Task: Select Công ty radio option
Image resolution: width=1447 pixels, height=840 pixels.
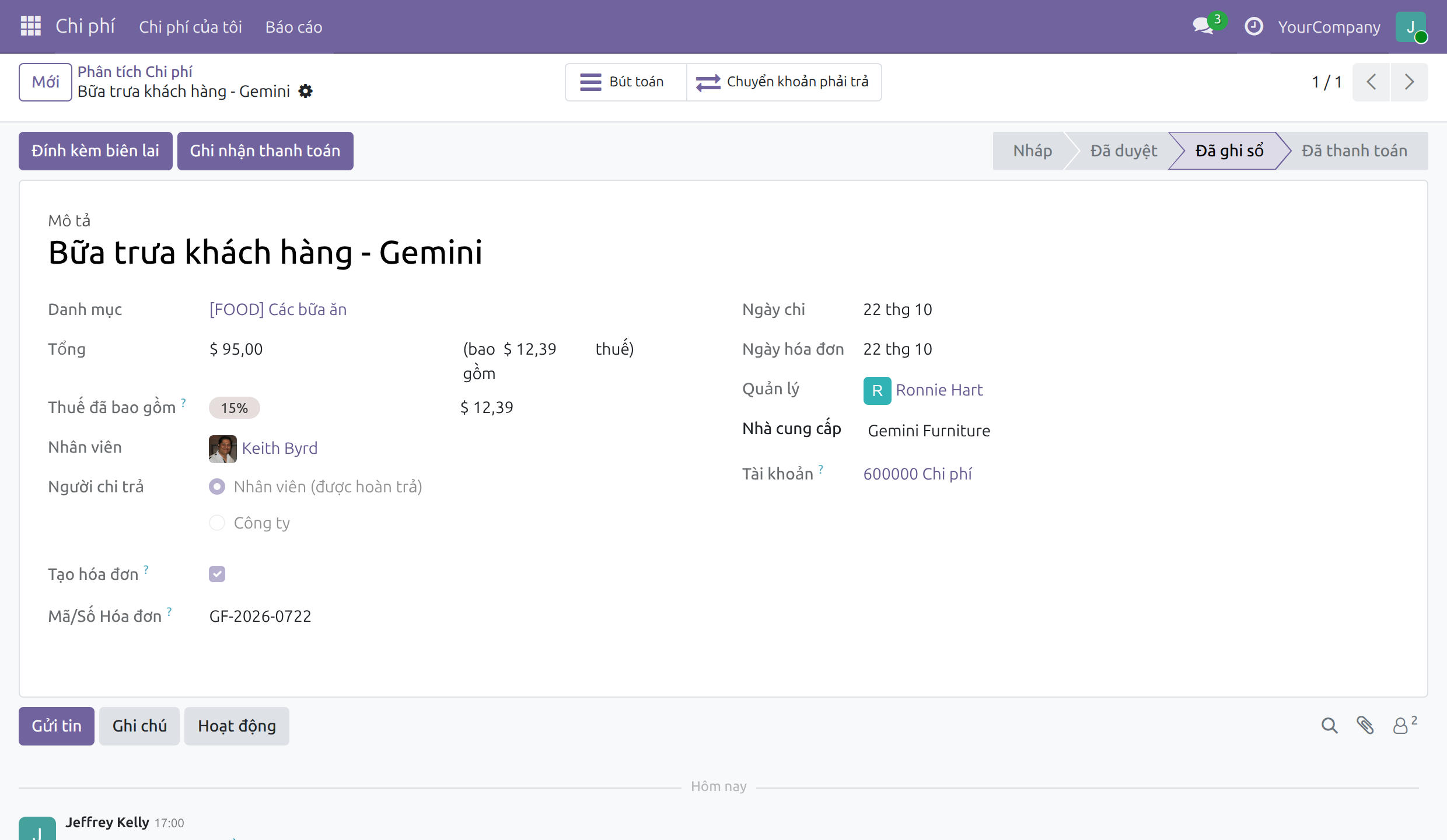Action: tap(217, 523)
